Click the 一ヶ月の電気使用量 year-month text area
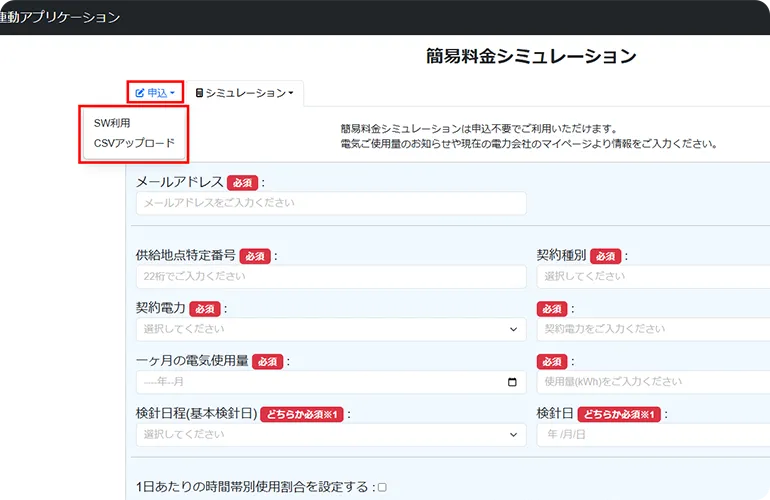The width and height of the screenshot is (770, 500). (300, 382)
